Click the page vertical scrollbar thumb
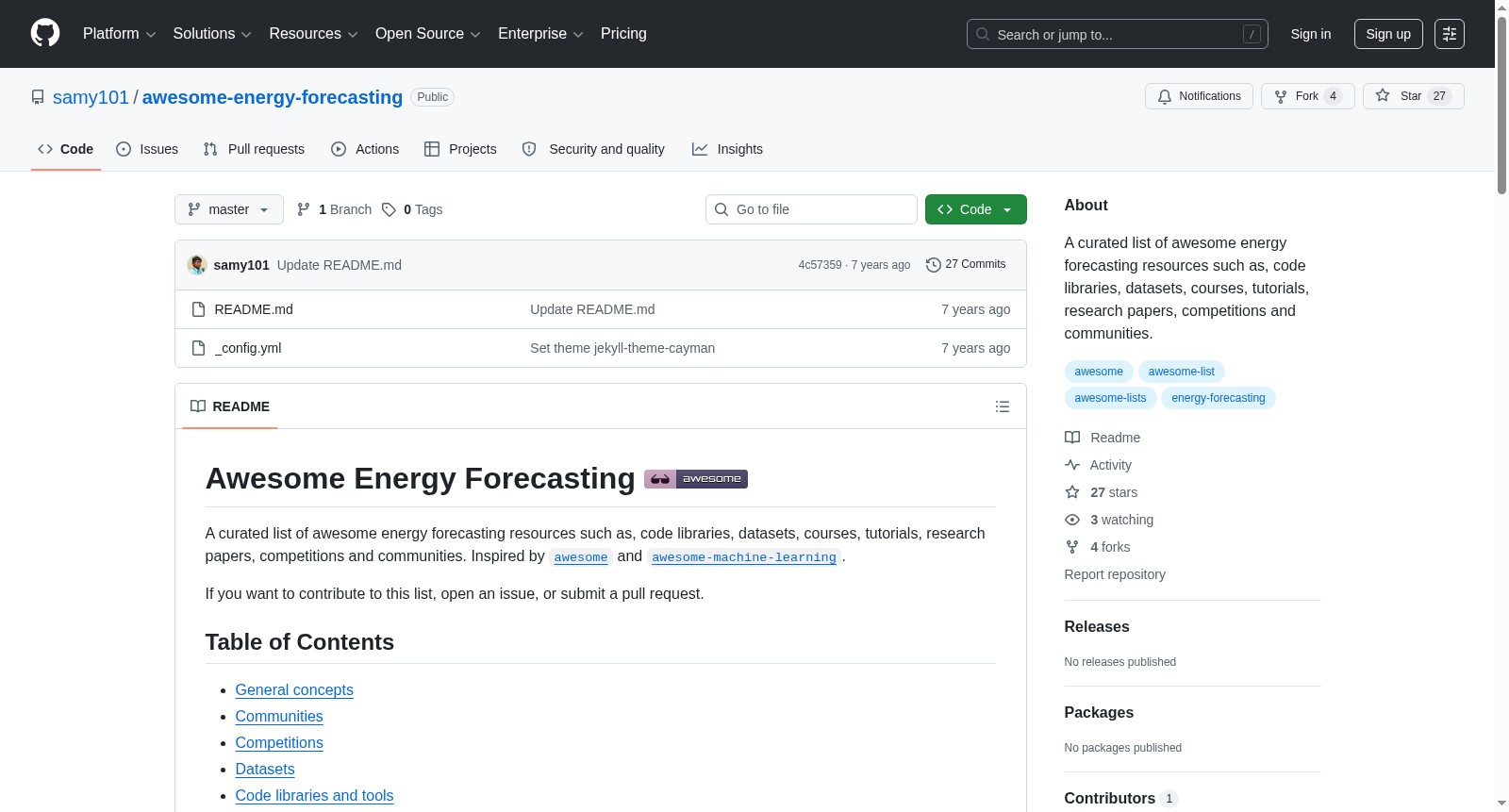This screenshot has width=1509, height=812. (1501, 104)
